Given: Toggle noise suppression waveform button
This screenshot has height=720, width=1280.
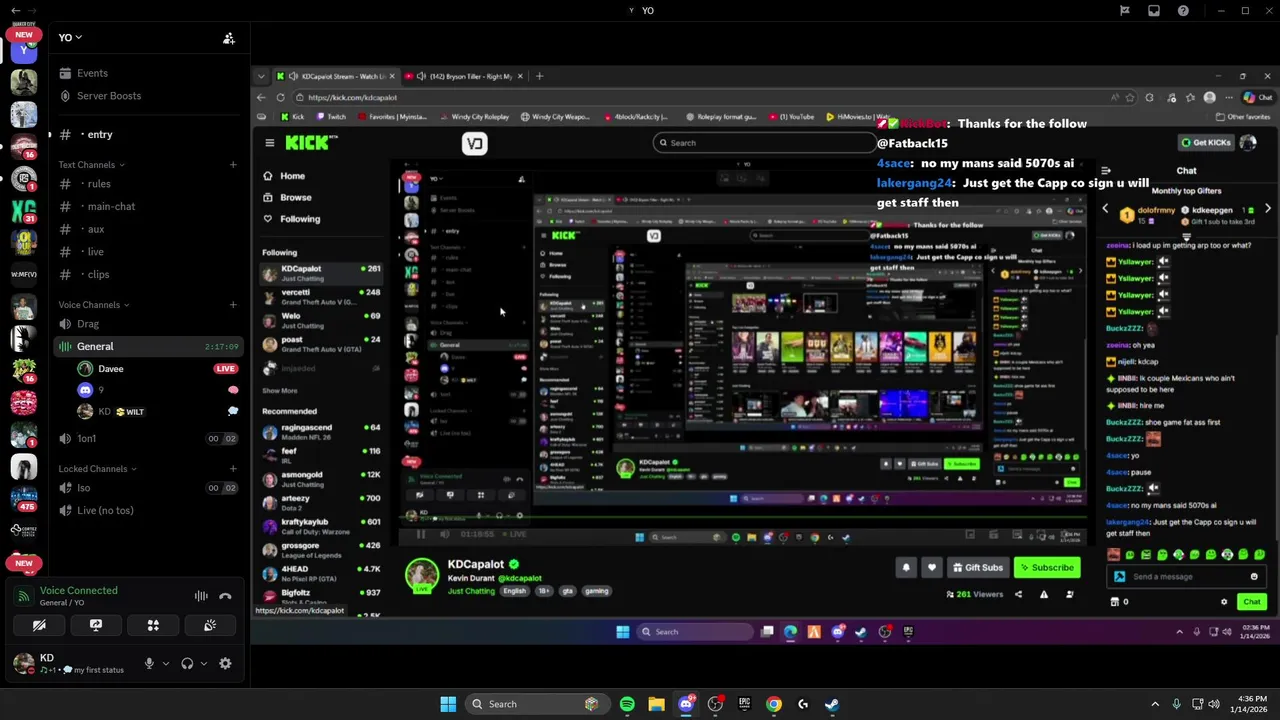Looking at the screenshot, I should (201, 596).
